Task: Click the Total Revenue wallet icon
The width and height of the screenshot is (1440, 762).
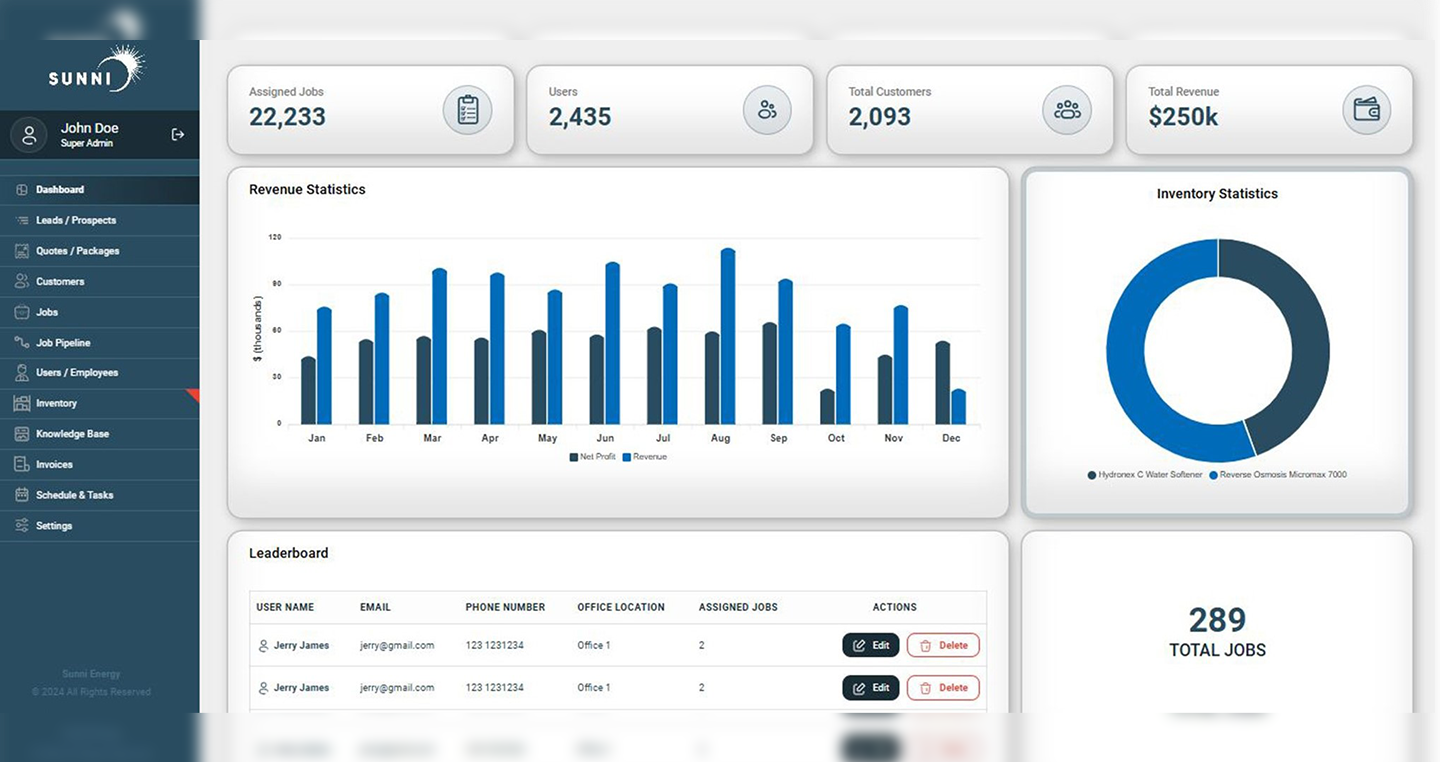Action: [1366, 110]
